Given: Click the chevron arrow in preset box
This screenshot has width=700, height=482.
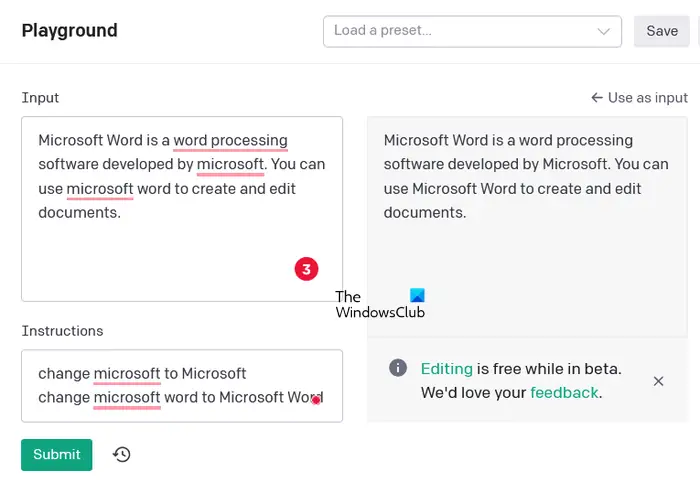Looking at the screenshot, I should click(604, 31).
